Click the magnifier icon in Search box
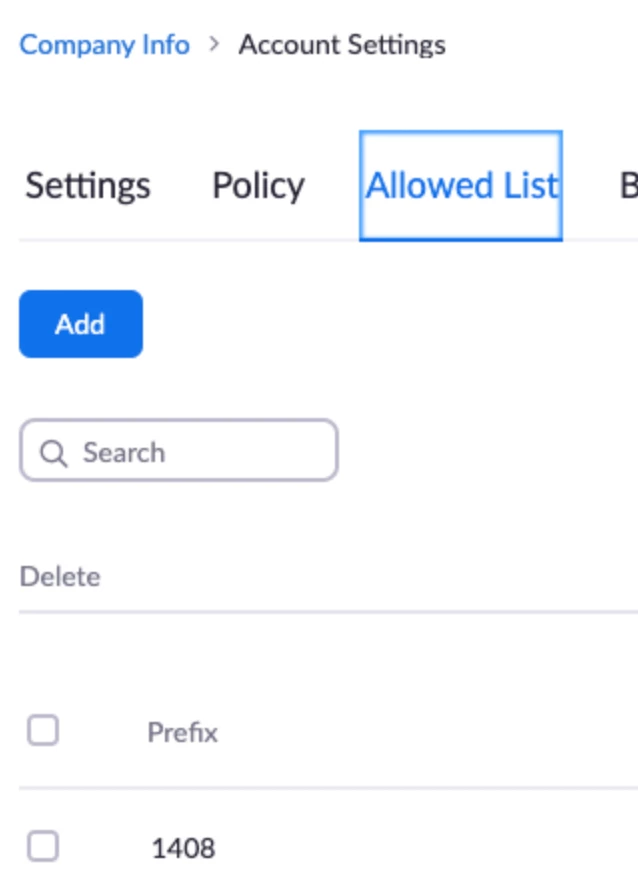 tap(54, 454)
